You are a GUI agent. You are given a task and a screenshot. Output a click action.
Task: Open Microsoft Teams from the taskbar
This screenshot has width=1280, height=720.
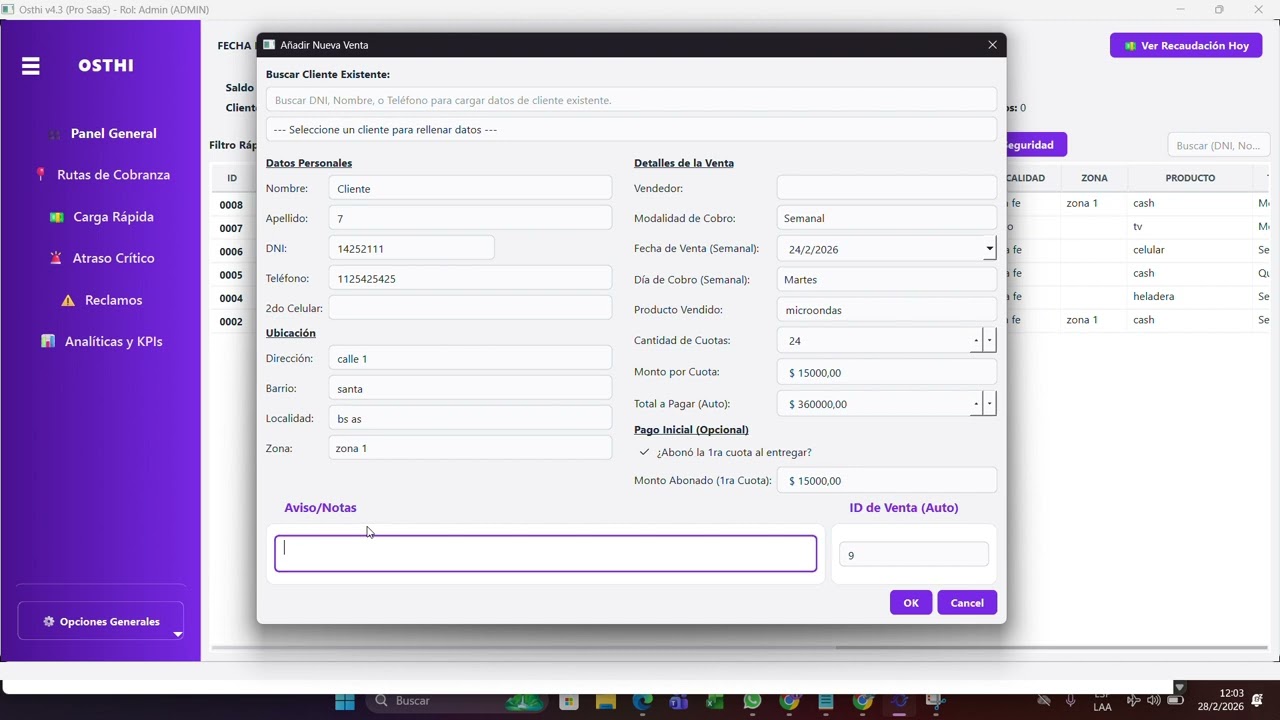678,702
